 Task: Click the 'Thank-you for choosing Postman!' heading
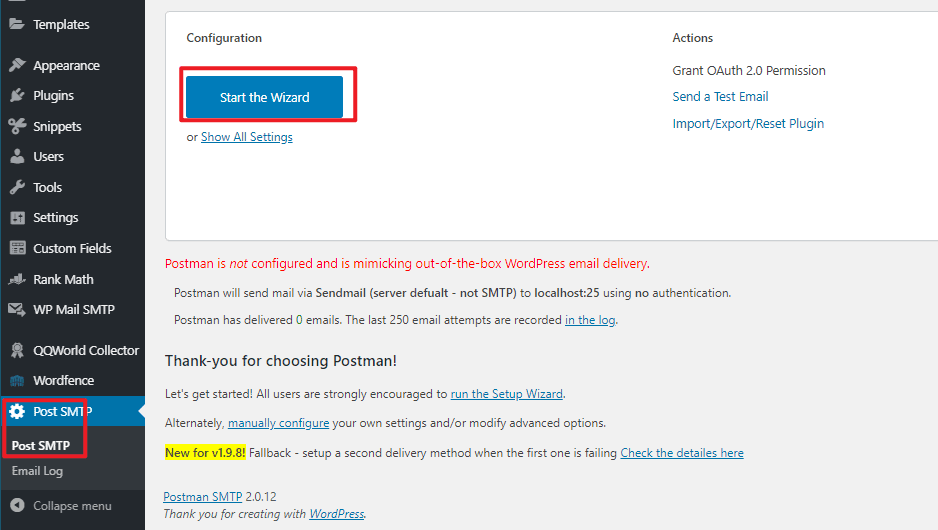point(281,361)
